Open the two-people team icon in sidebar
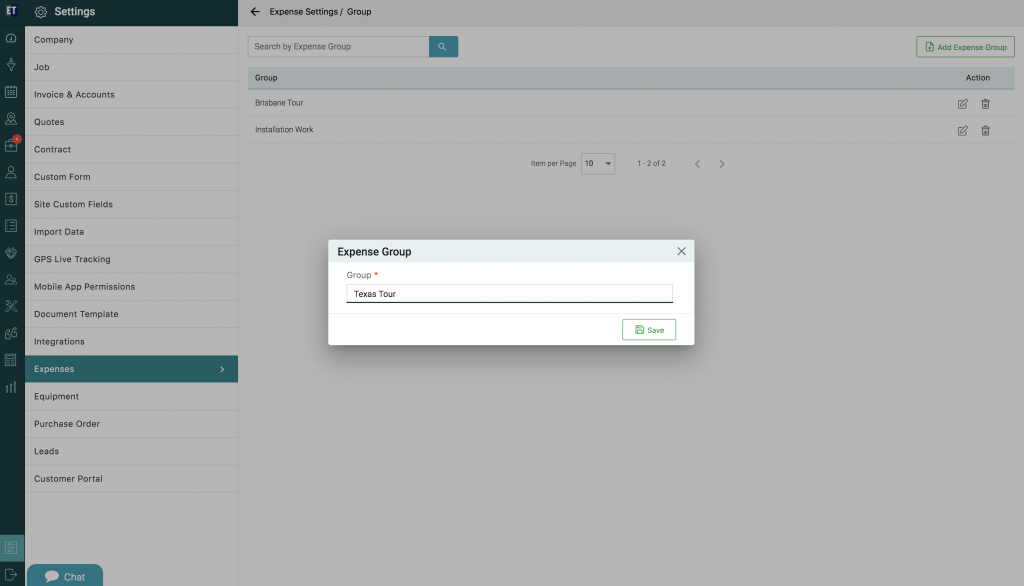The height and width of the screenshot is (586, 1024). pyautogui.click(x=11, y=280)
